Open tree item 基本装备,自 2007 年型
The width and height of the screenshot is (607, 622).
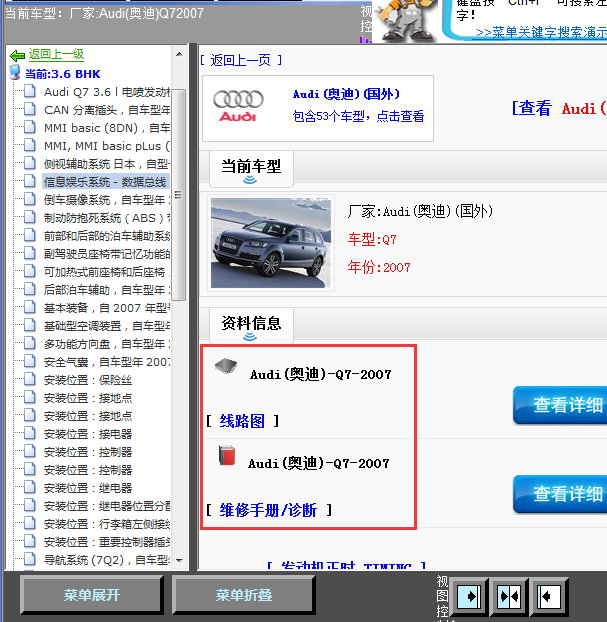107,308
